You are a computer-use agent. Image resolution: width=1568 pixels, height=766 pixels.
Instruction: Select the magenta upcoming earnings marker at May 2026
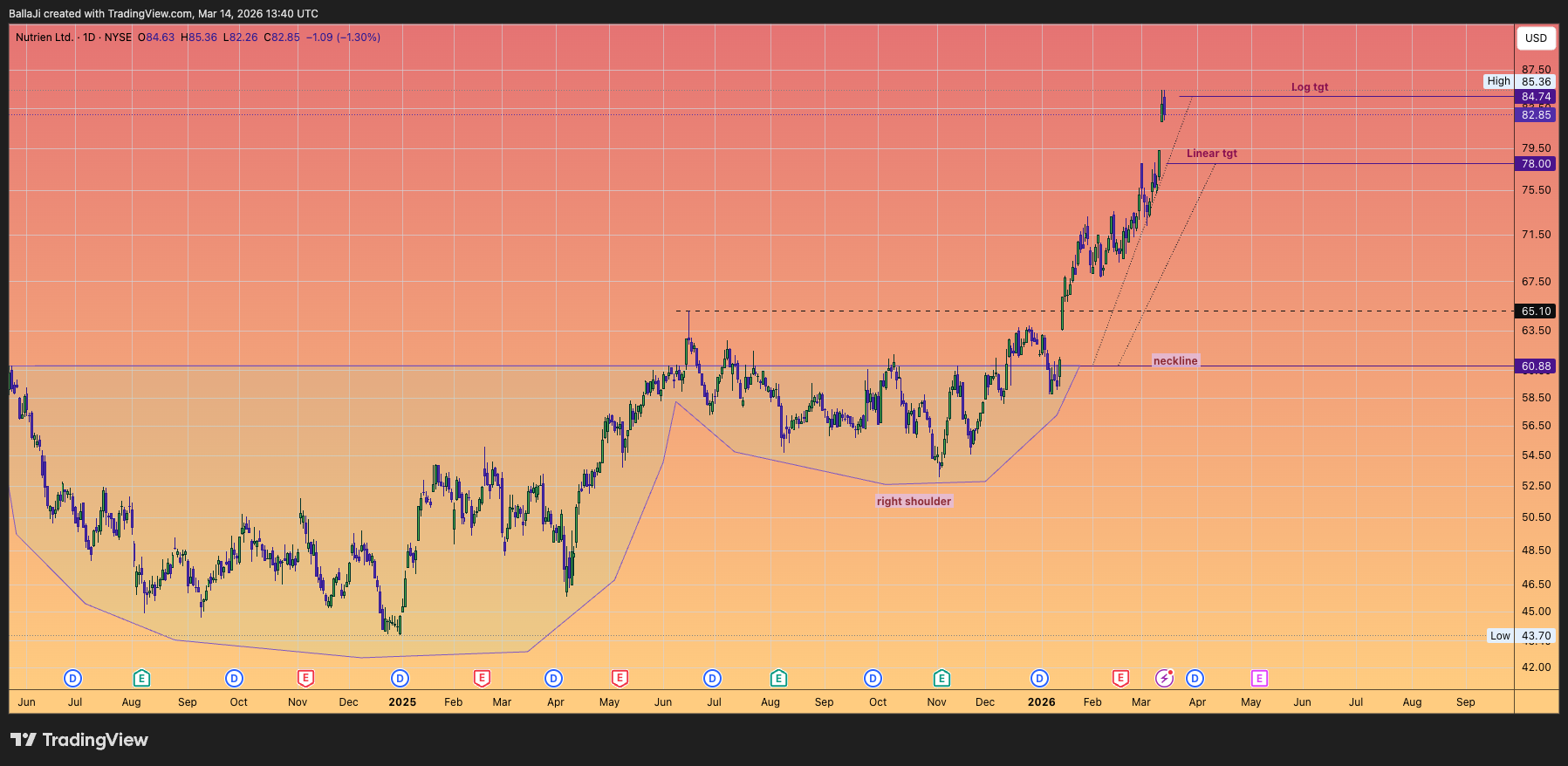[1259, 678]
